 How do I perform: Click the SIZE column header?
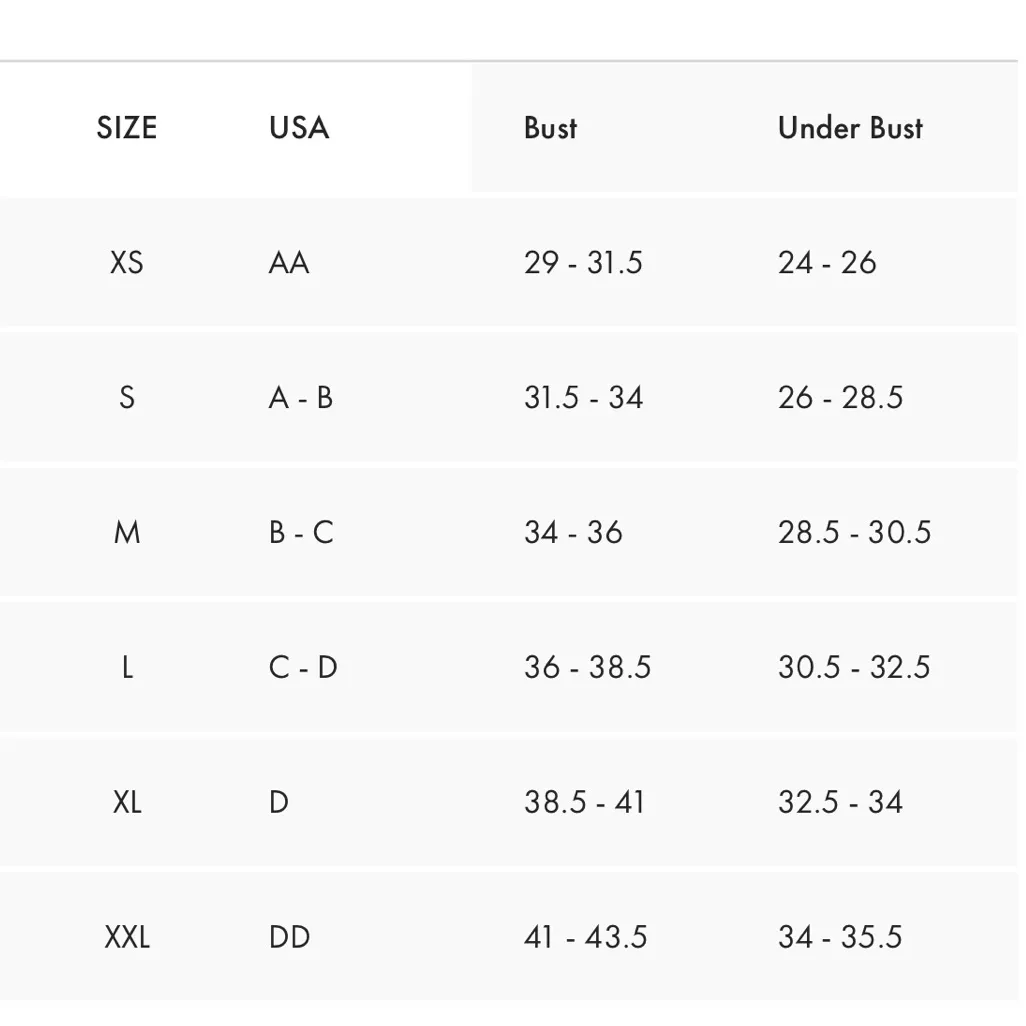(x=127, y=128)
